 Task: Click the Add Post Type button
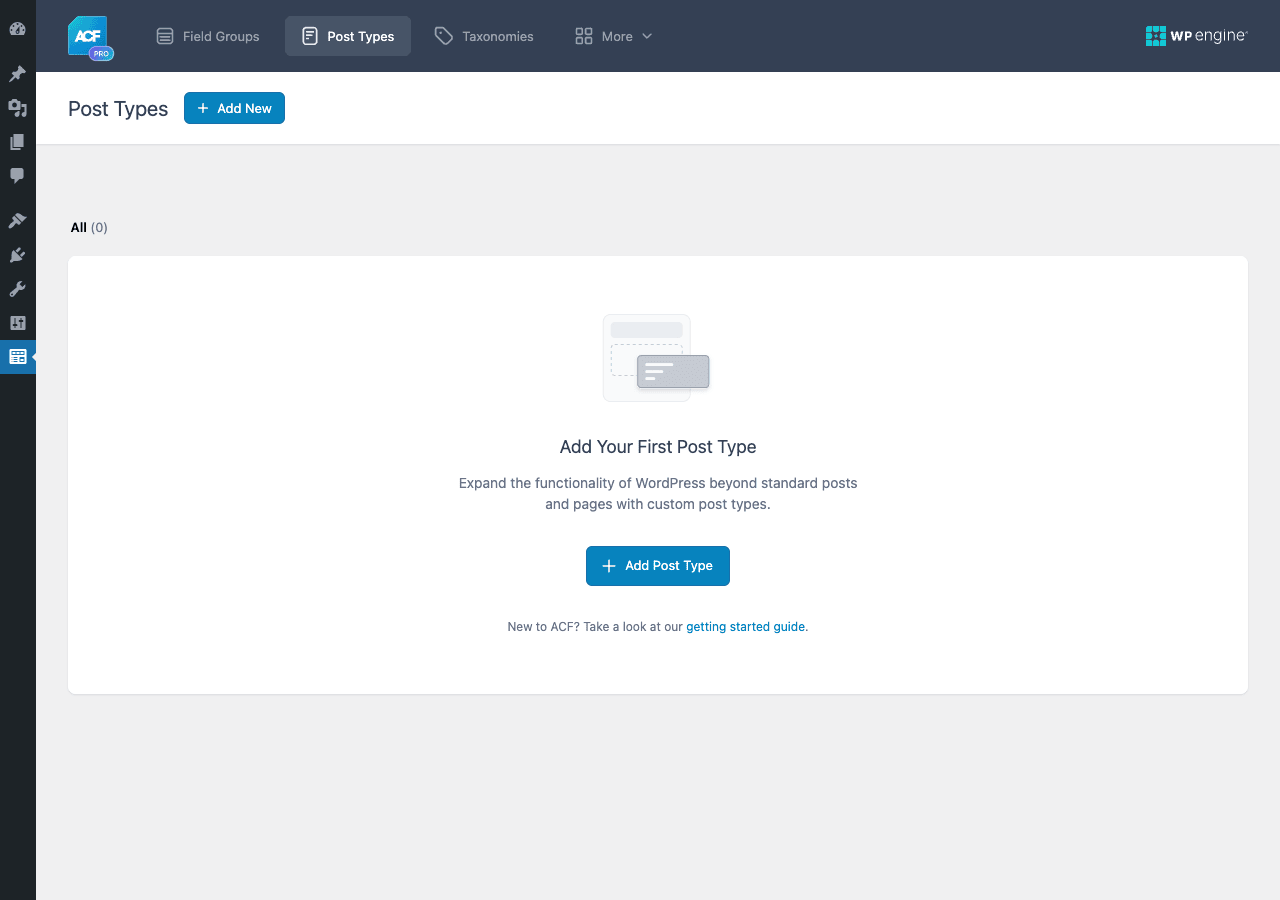658,566
